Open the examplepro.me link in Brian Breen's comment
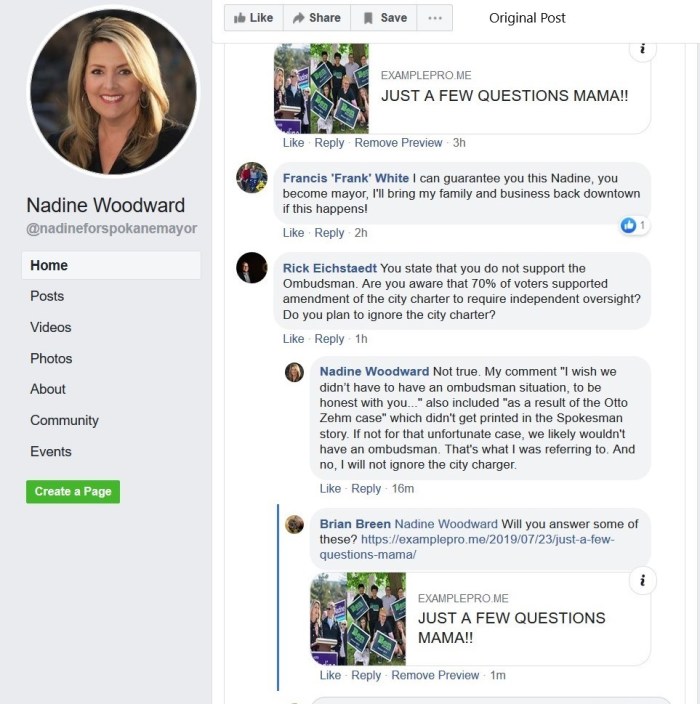Viewport: 700px width, 704px height. [467, 547]
